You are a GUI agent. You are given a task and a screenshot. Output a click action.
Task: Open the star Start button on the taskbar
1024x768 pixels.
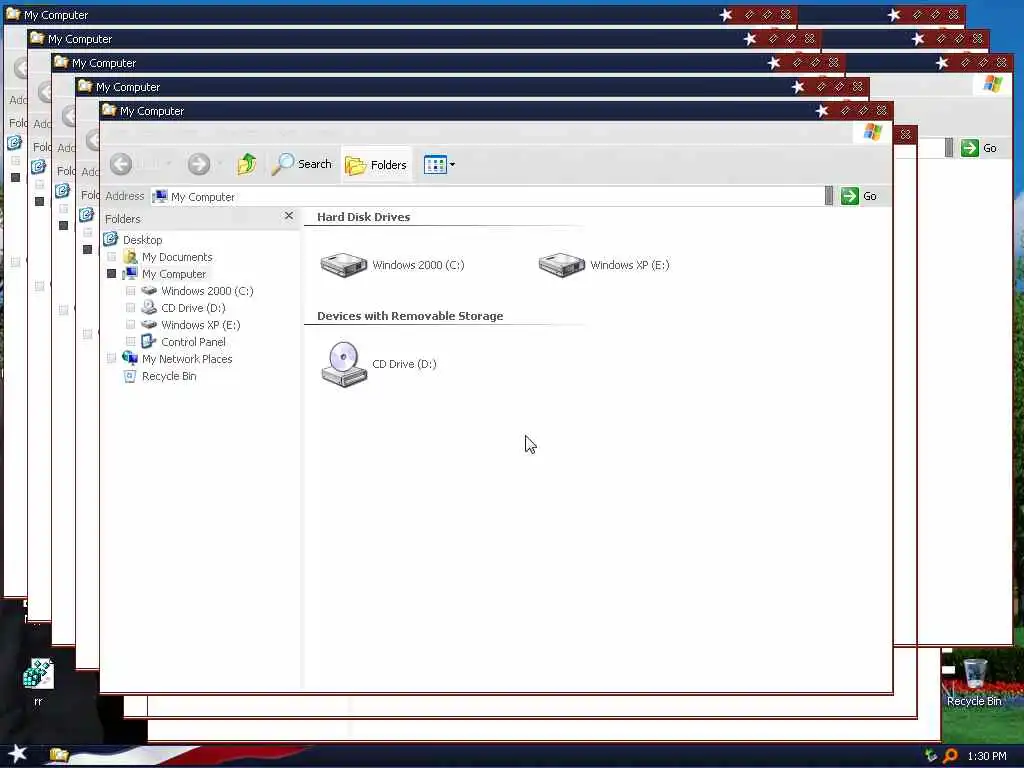point(18,754)
